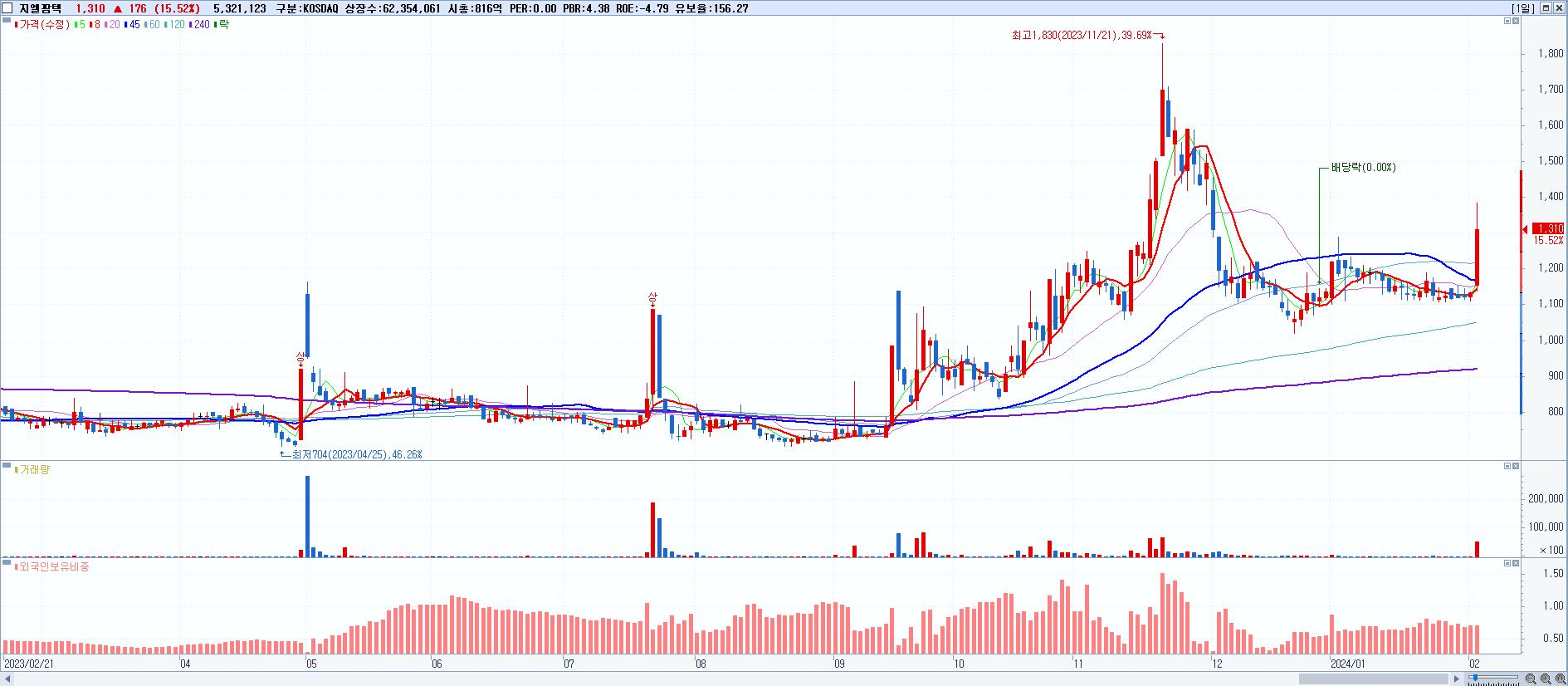
Task: Click the 1.50 foreign holding axis label
Action: pyautogui.click(x=1554, y=574)
